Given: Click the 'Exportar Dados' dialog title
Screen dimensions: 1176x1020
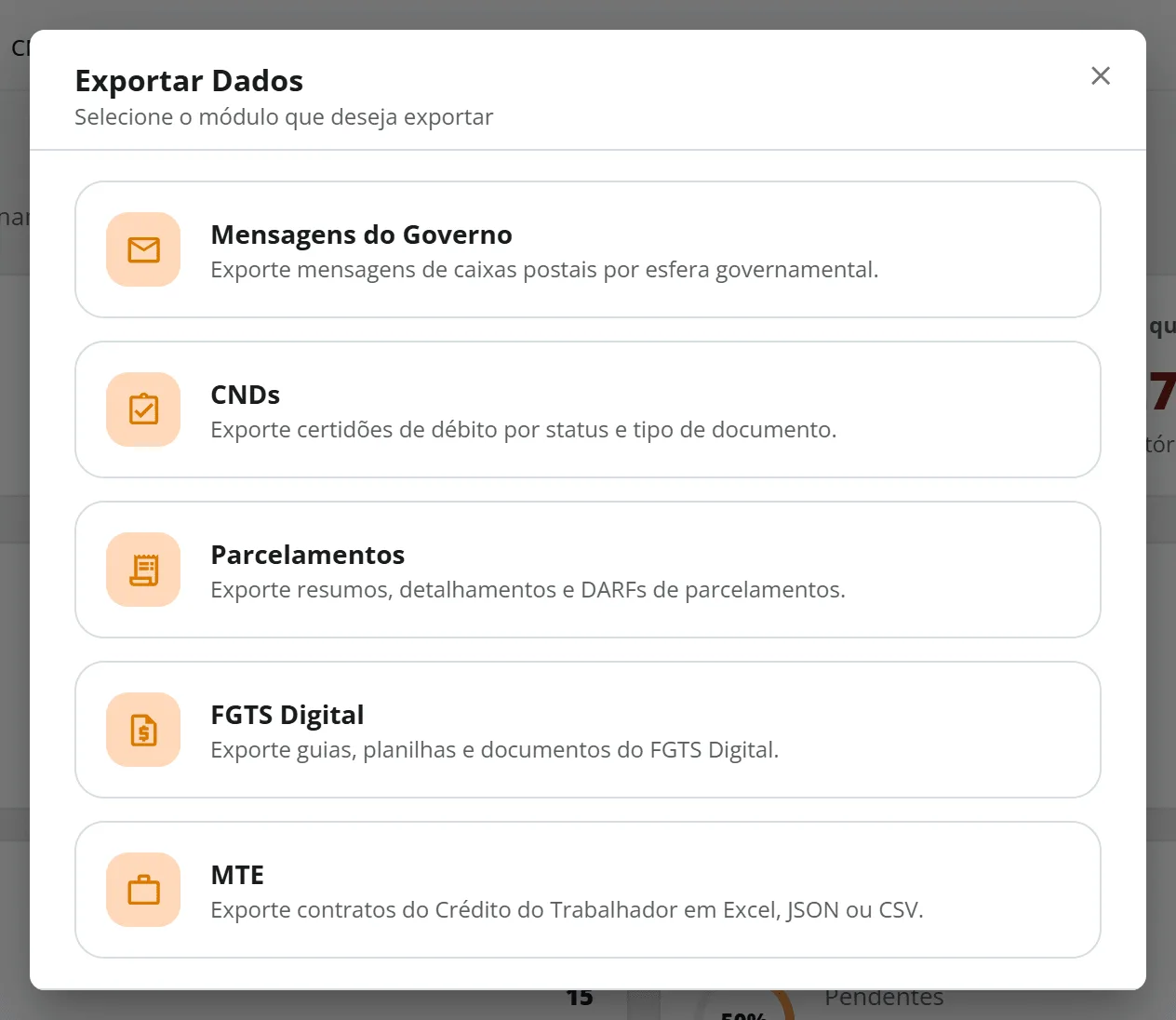Looking at the screenshot, I should coord(189,81).
